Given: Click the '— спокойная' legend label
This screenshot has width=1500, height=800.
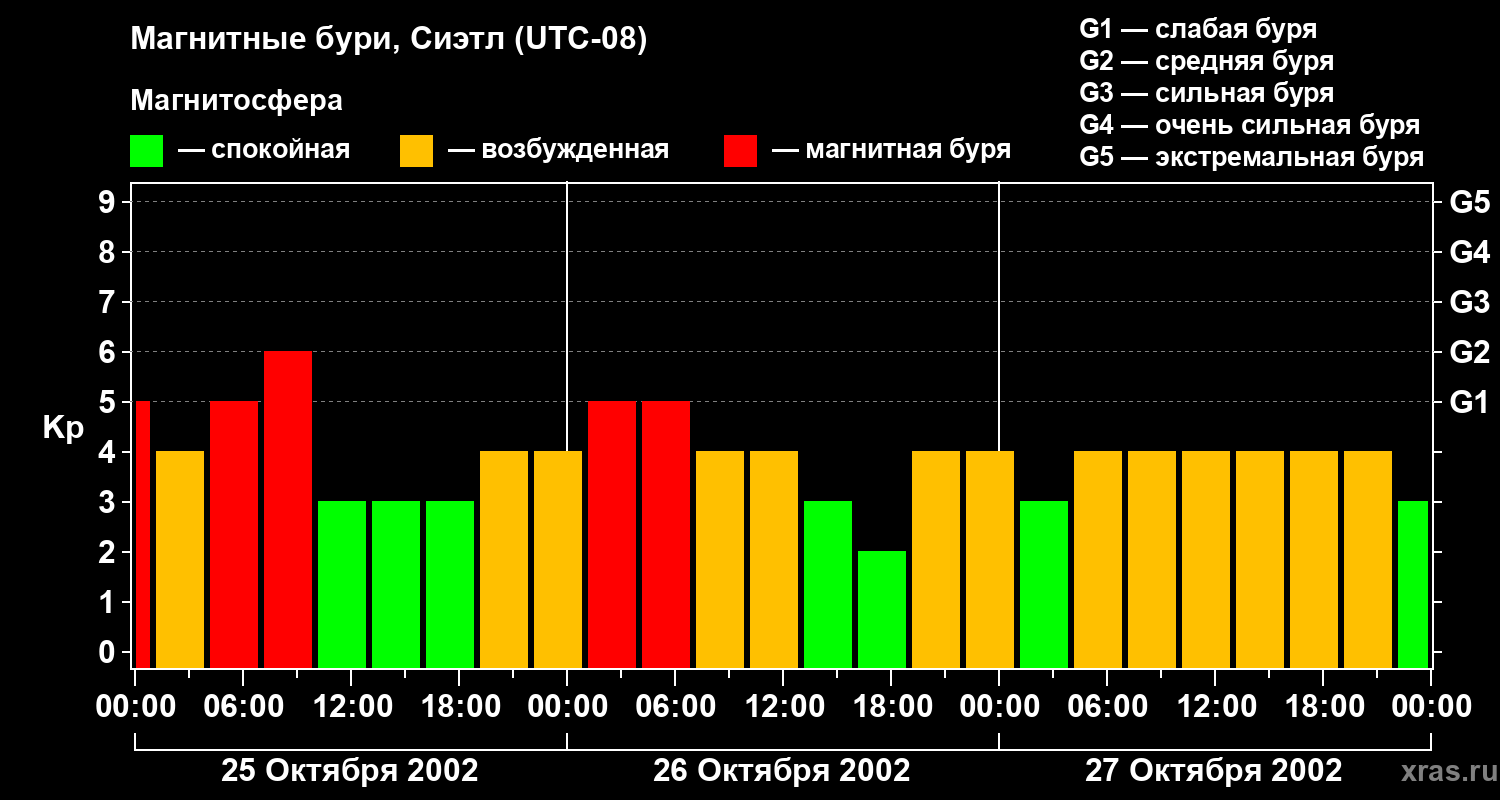Looking at the screenshot, I should click(264, 151).
